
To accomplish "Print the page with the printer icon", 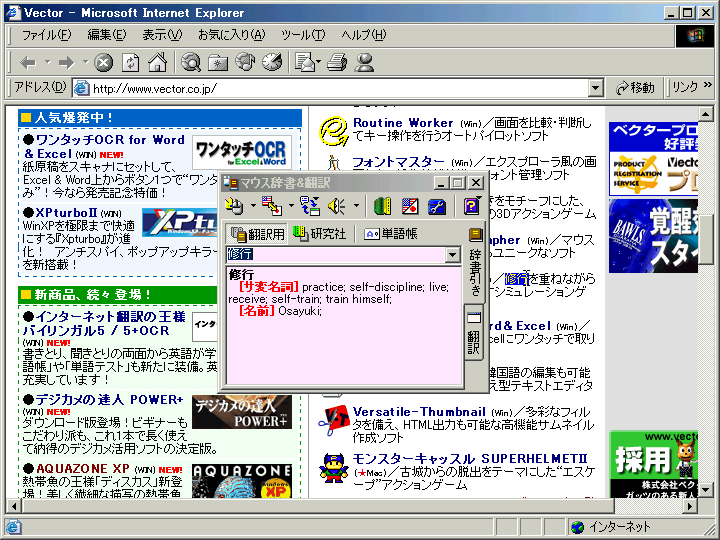I will pos(337,62).
